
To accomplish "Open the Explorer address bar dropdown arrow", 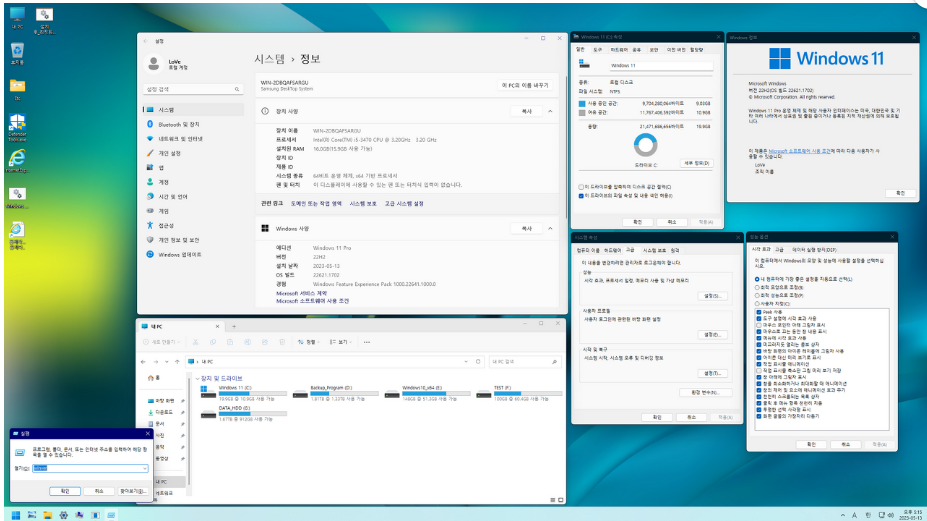I will coord(466,361).
